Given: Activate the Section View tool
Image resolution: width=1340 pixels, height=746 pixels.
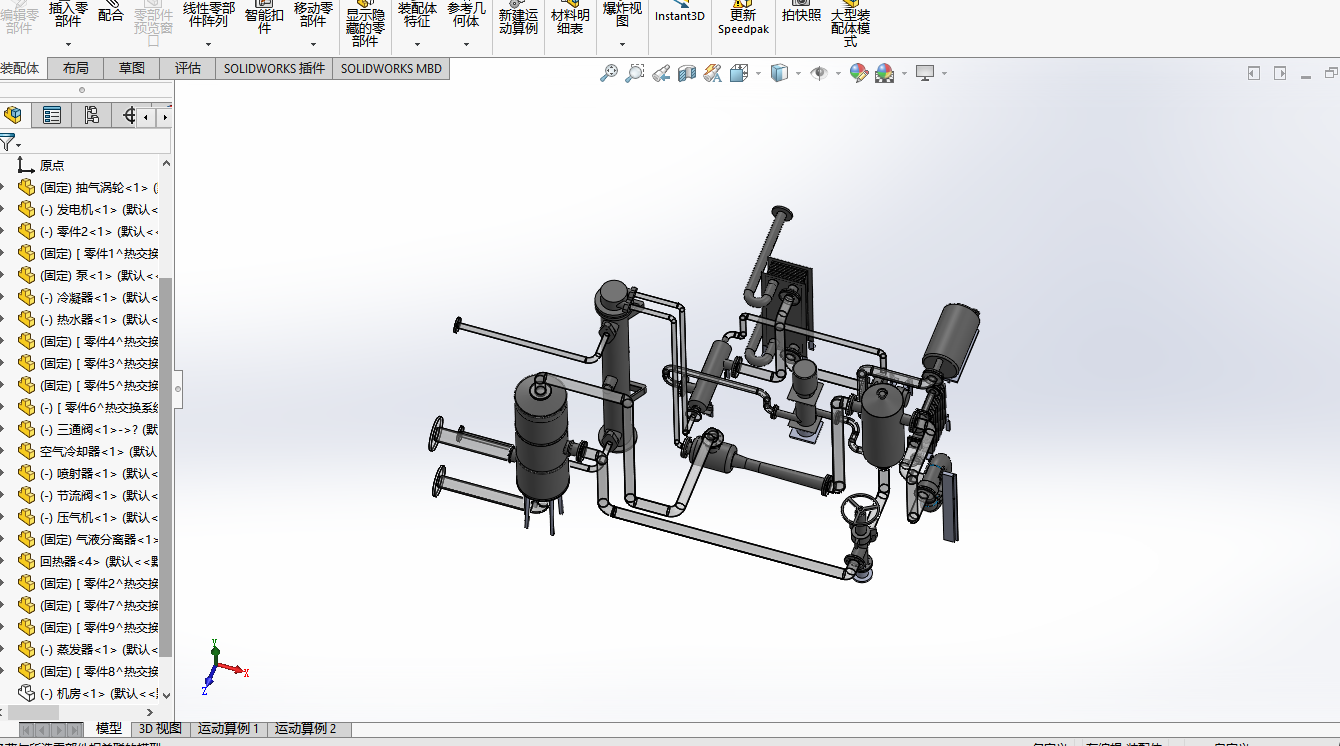Looking at the screenshot, I should click(687, 73).
